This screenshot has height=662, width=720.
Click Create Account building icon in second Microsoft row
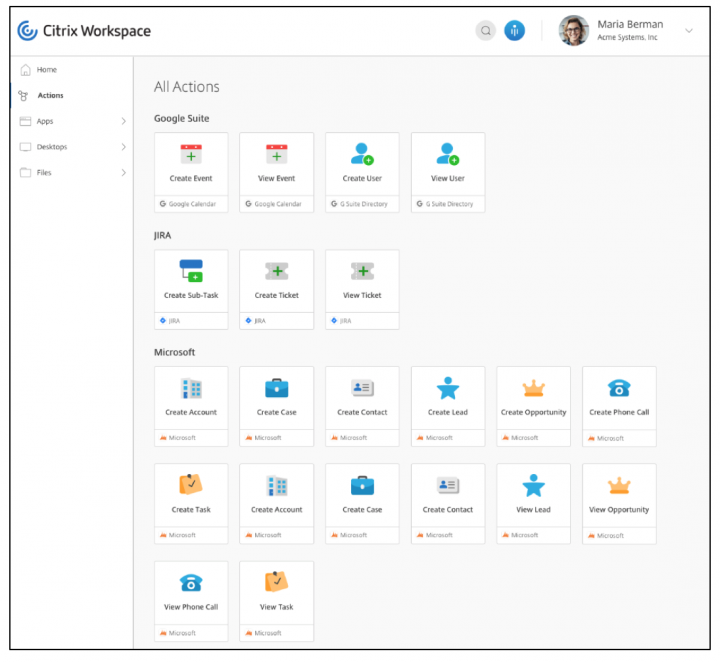coord(276,486)
